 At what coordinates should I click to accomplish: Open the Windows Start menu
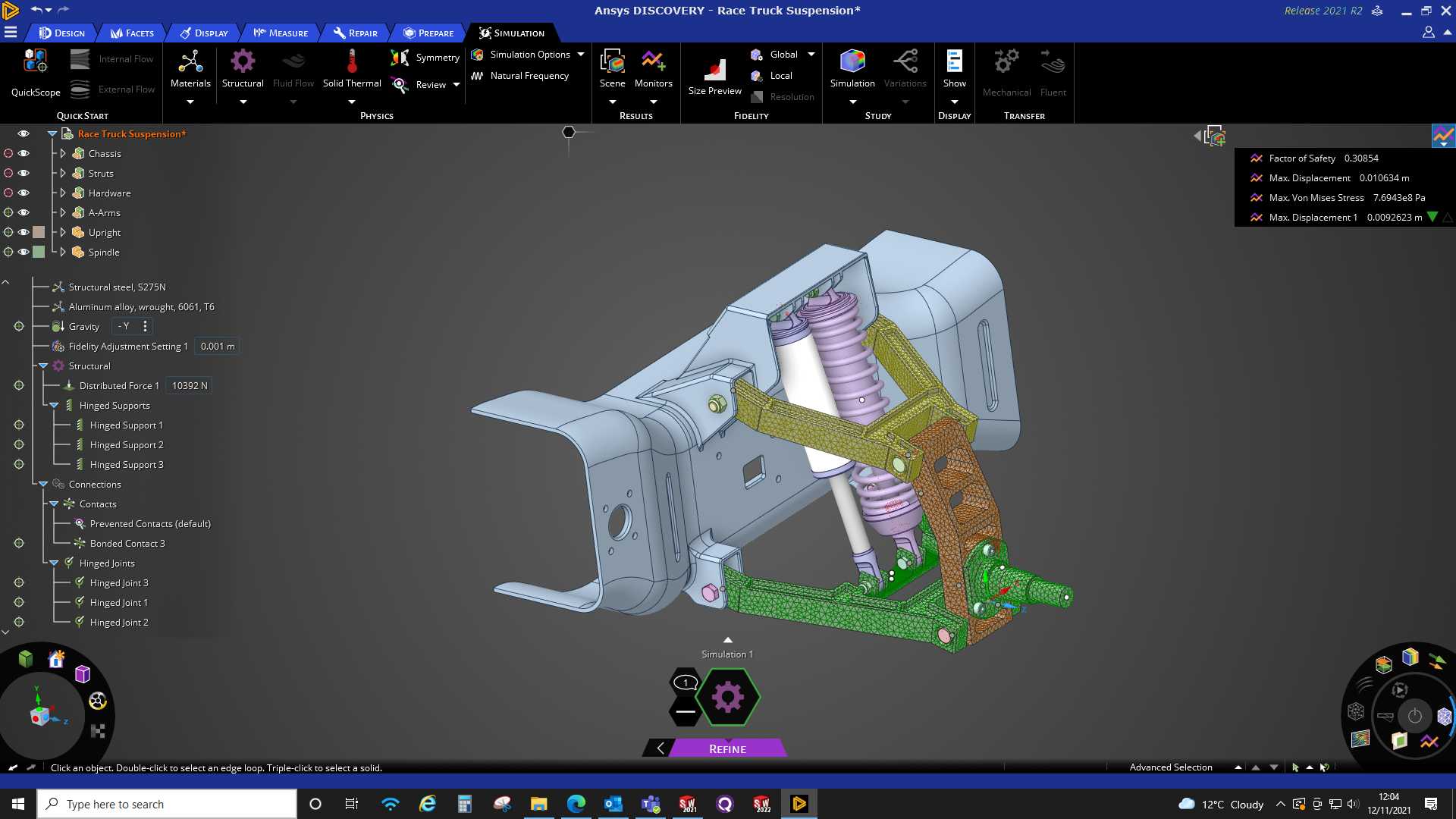click(18, 804)
